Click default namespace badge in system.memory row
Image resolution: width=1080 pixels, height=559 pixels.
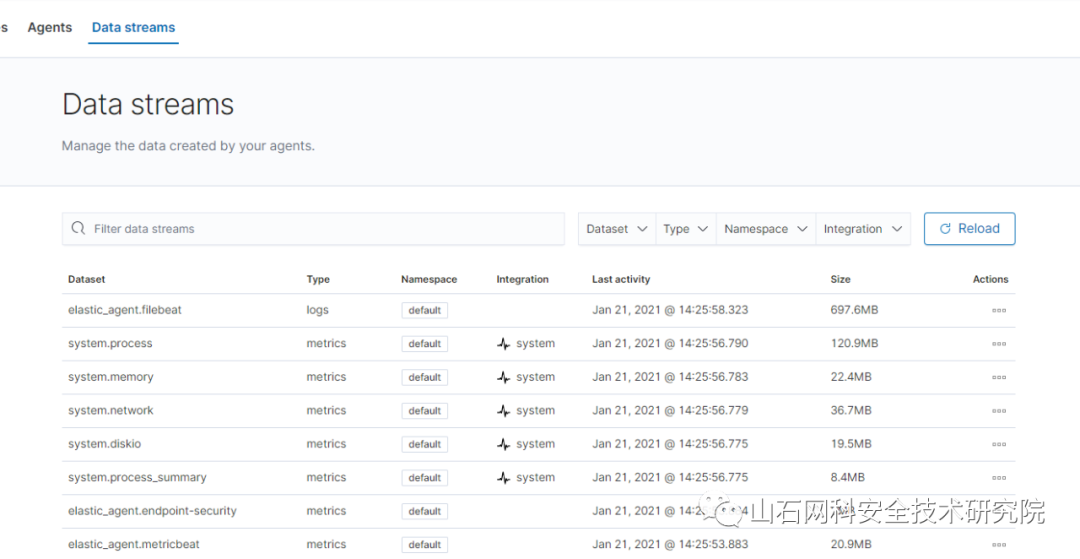click(424, 377)
